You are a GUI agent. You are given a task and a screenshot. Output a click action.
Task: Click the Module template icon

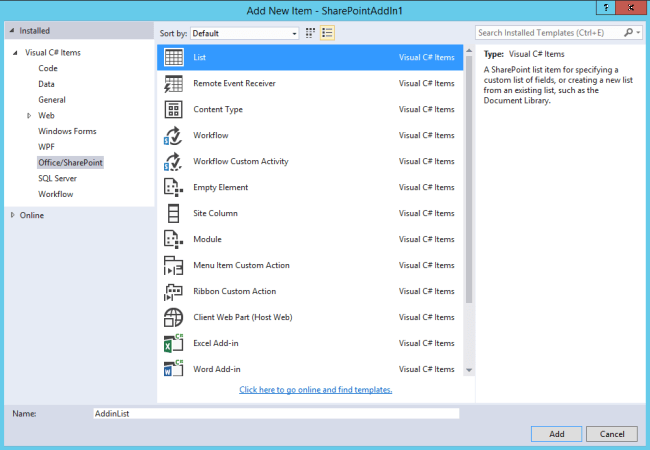coord(173,240)
